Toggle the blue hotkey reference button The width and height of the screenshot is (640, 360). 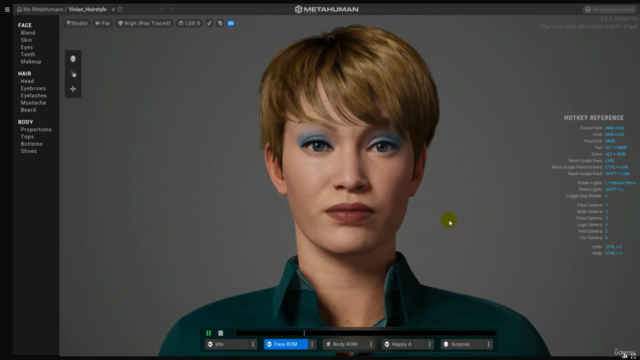tap(231, 23)
